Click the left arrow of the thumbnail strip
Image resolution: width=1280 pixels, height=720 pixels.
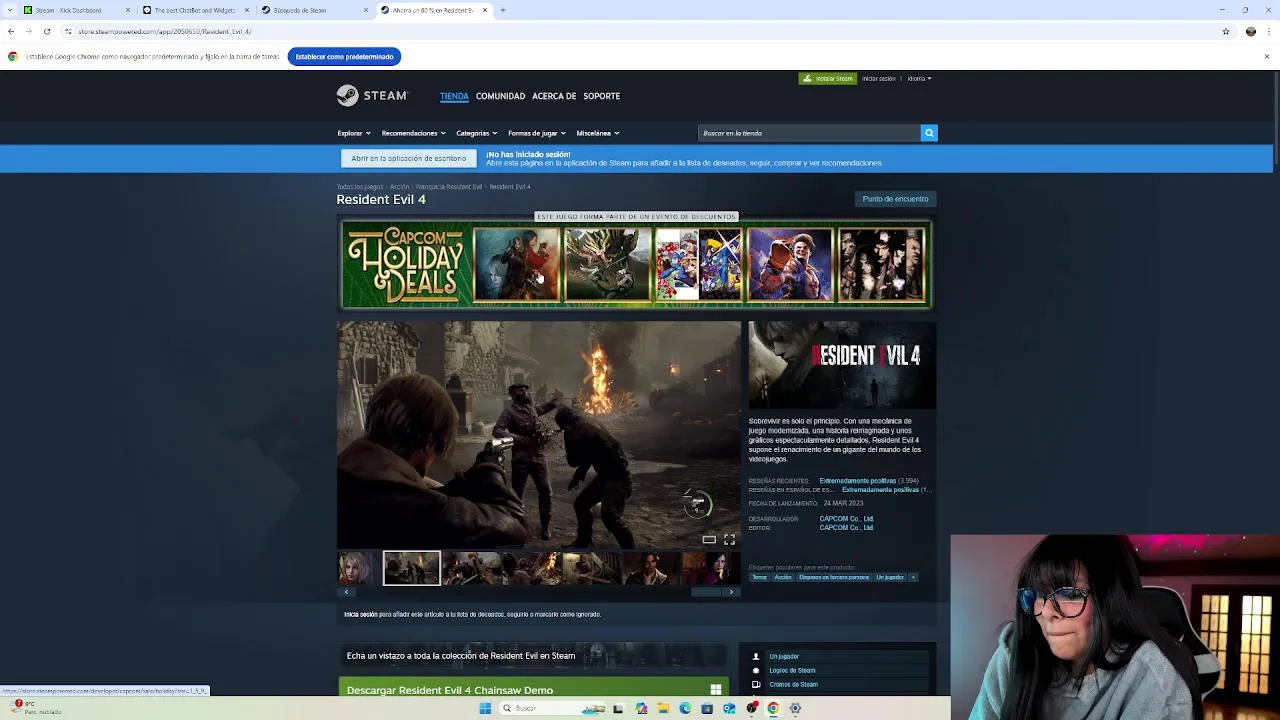coord(346,592)
